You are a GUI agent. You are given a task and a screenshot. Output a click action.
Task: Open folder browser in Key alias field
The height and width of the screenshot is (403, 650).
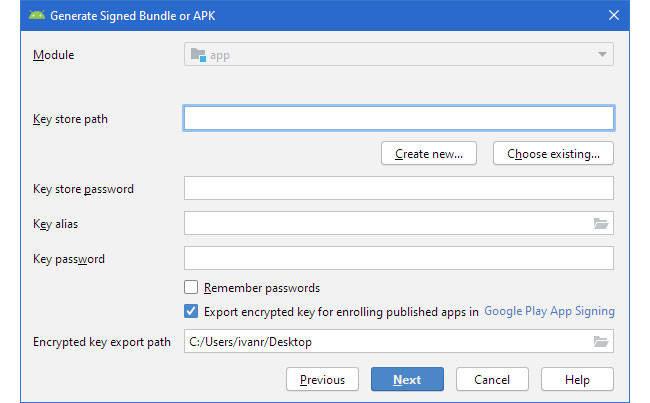601,223
